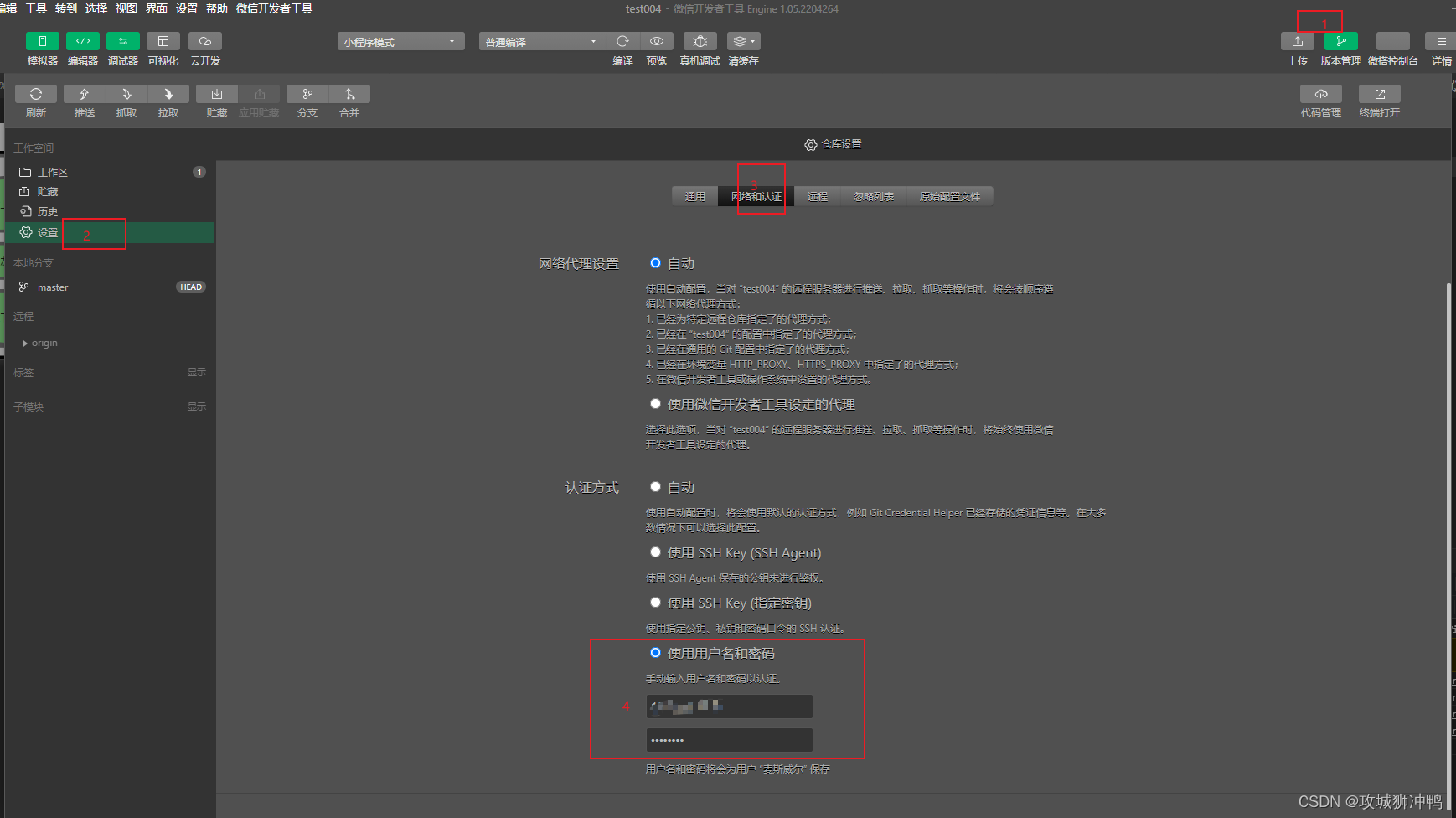Open the 选择 menu

(x=96, y=8)
